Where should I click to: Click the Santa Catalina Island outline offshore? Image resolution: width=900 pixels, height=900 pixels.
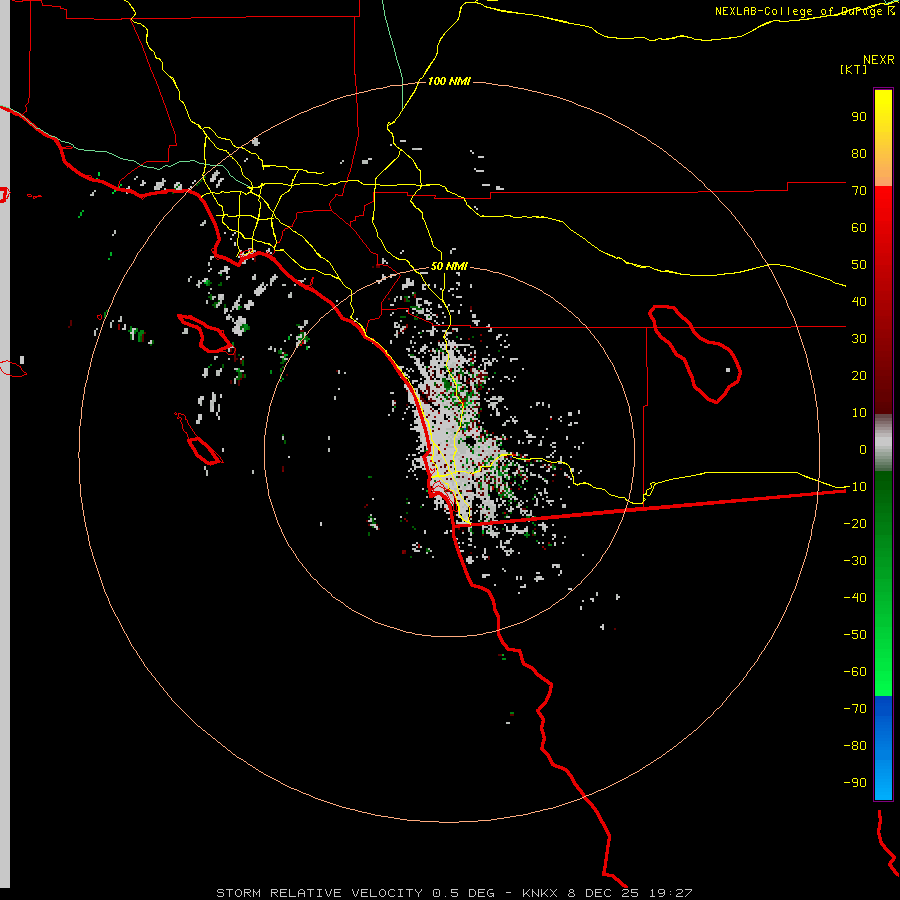[205, 334]
